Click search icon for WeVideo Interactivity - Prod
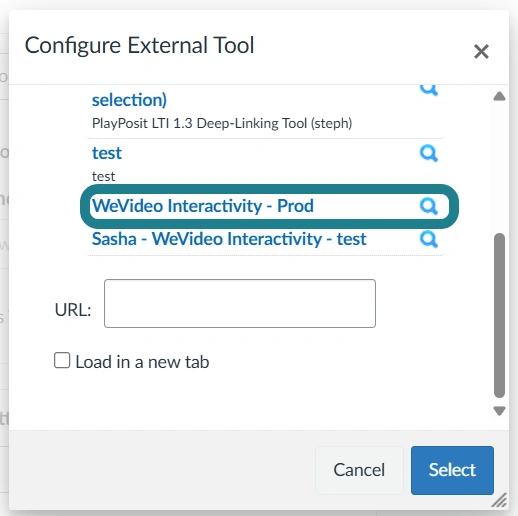This screenshot has width=518, height=516. [429, 206]
